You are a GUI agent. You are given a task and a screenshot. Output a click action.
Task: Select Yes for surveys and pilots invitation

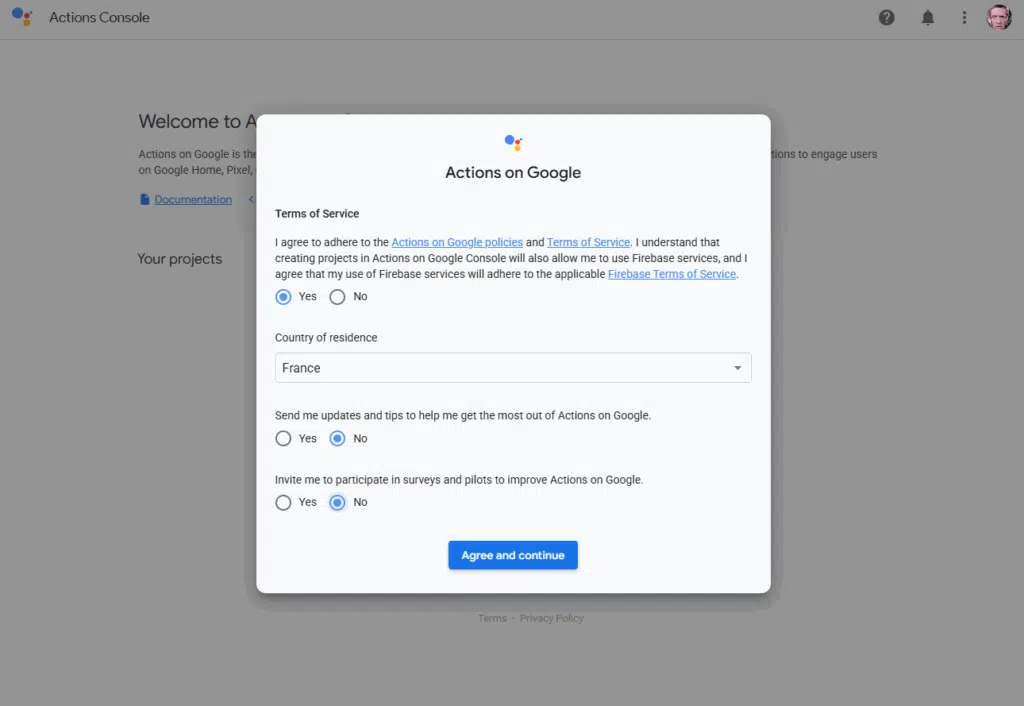coord(284,503)
